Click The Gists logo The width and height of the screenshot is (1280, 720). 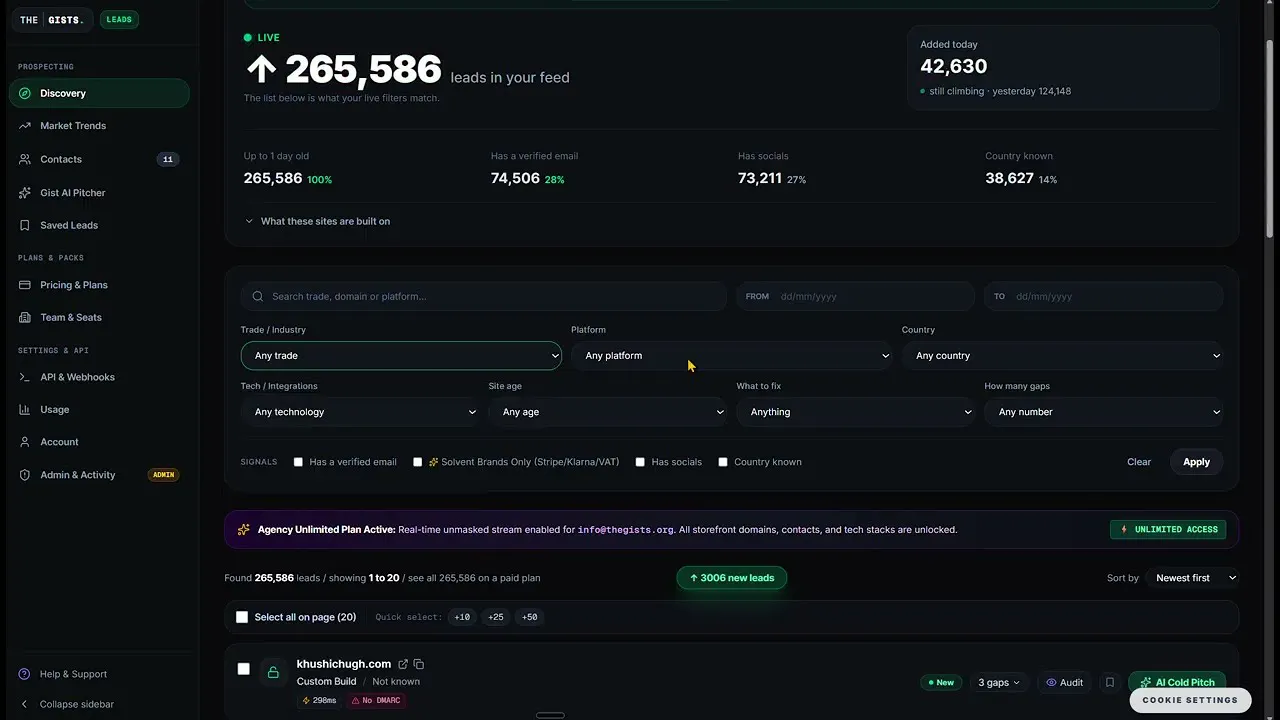tap(52, 20)
